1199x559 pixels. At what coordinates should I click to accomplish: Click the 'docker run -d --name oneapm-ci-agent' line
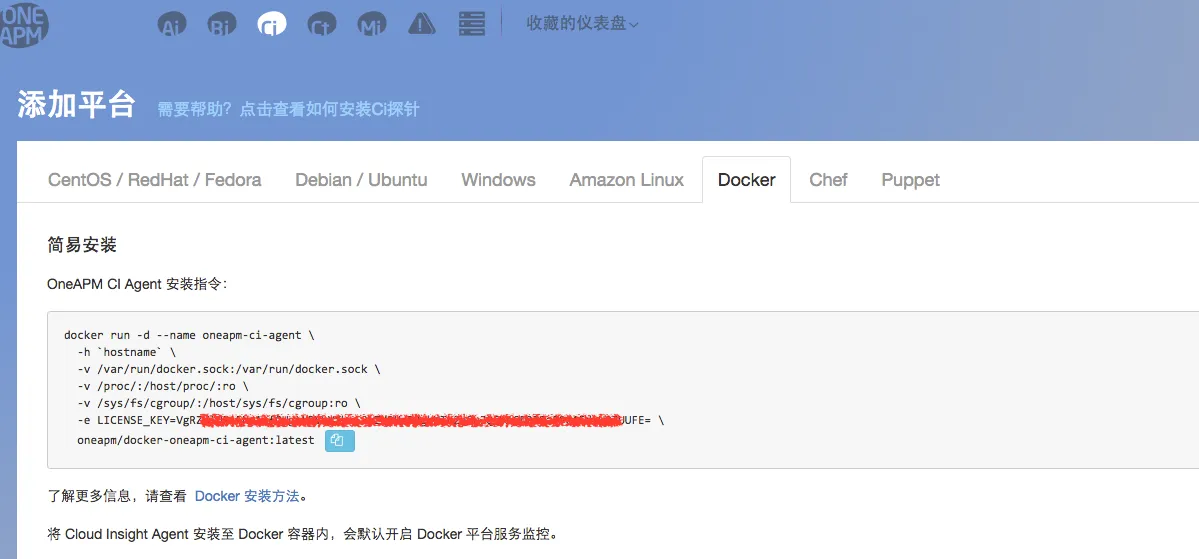[189, 335]
